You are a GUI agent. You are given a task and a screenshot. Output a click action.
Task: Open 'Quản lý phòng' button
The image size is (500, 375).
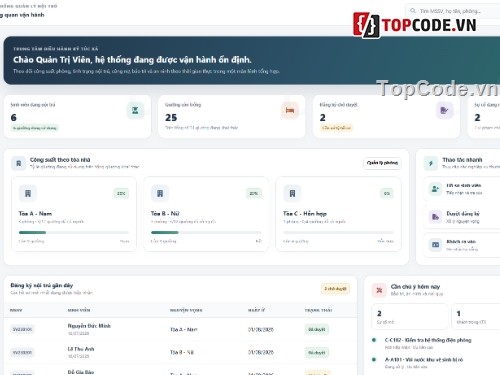pos(382,163)
